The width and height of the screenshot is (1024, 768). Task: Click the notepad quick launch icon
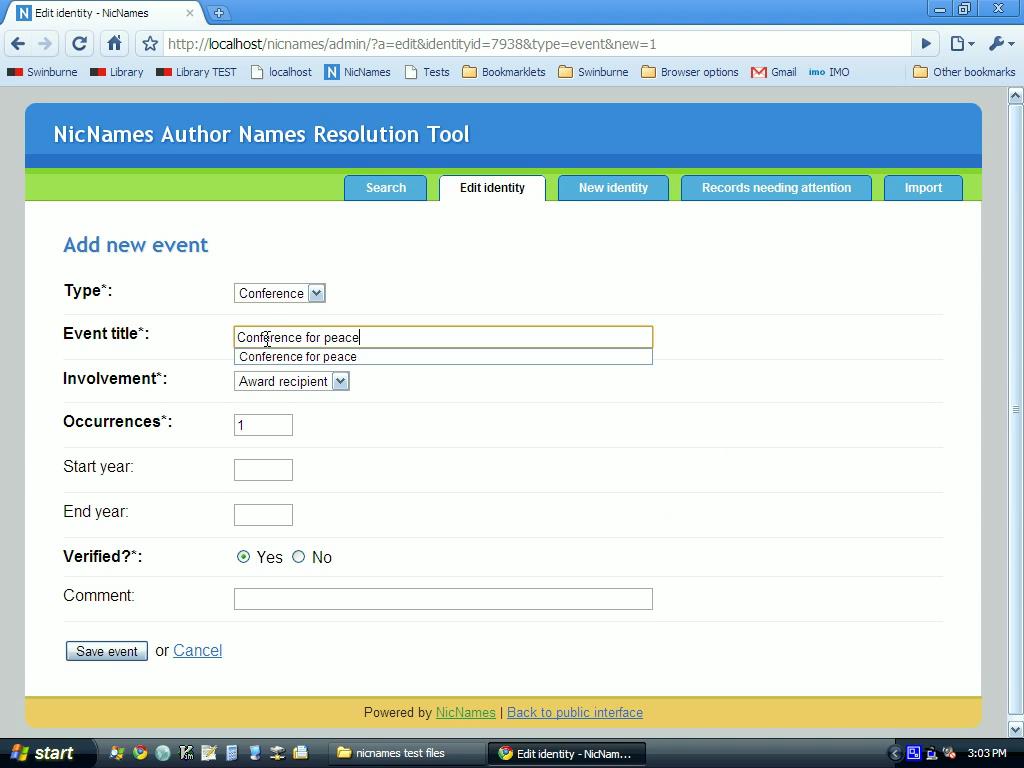coord(209,753)
